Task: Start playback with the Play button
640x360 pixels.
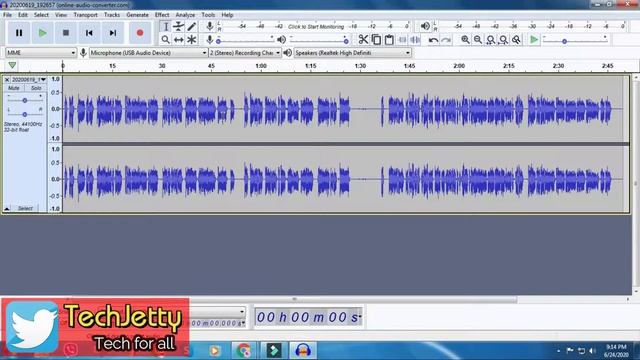Action: 42,33
